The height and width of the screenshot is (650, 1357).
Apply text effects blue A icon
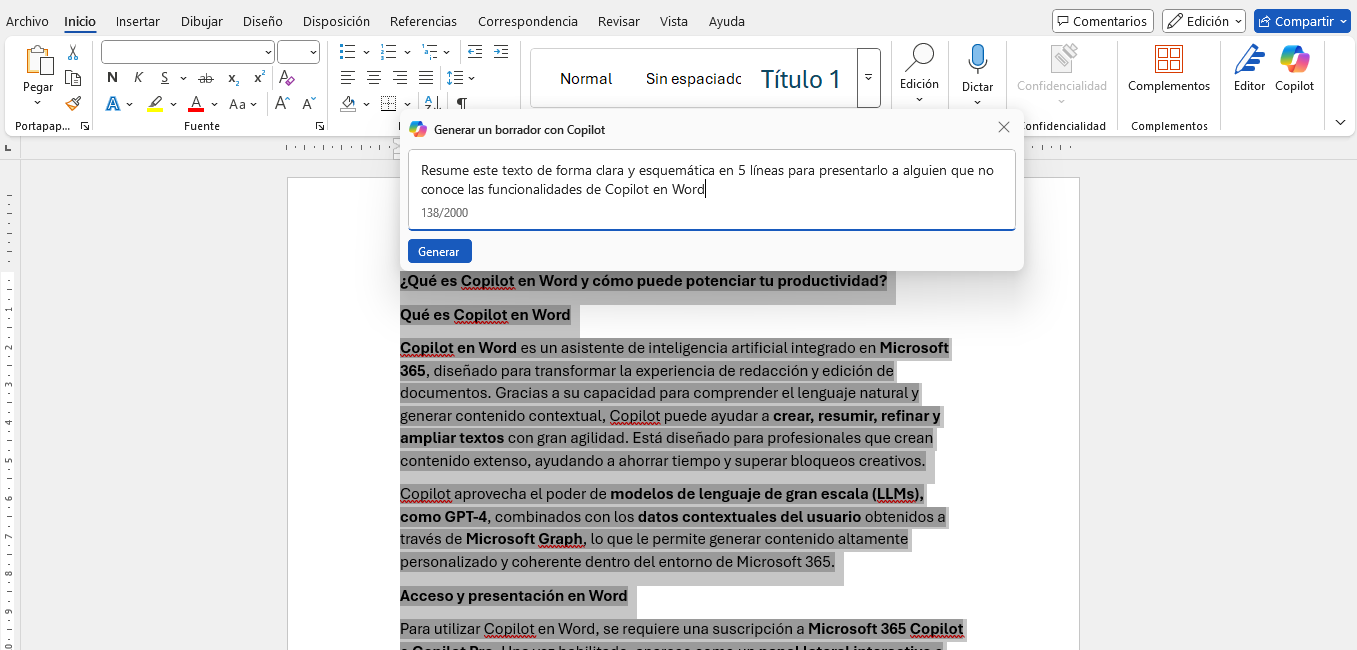(113, 104)
